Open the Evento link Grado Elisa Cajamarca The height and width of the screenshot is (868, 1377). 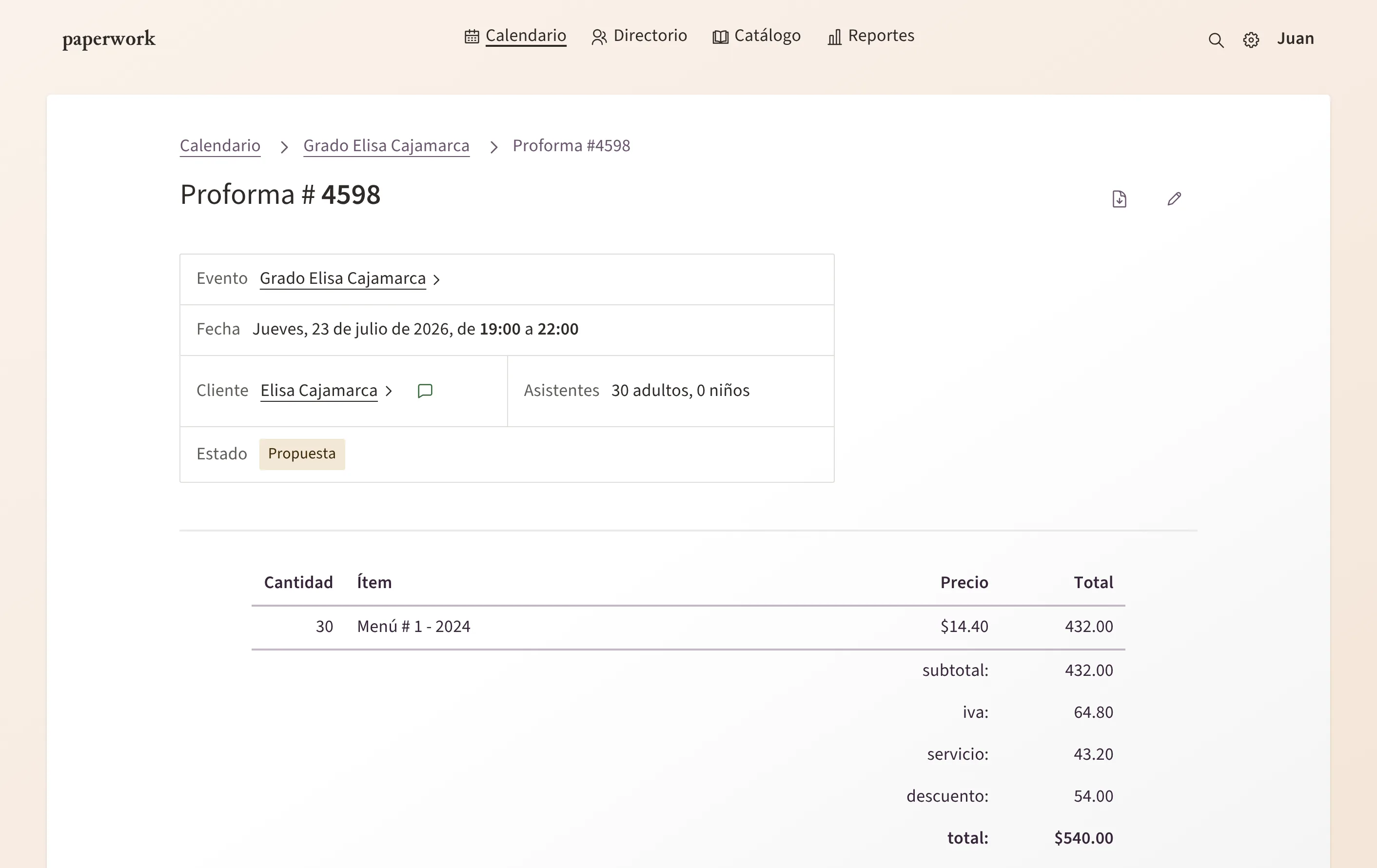(x=342, y=278)
